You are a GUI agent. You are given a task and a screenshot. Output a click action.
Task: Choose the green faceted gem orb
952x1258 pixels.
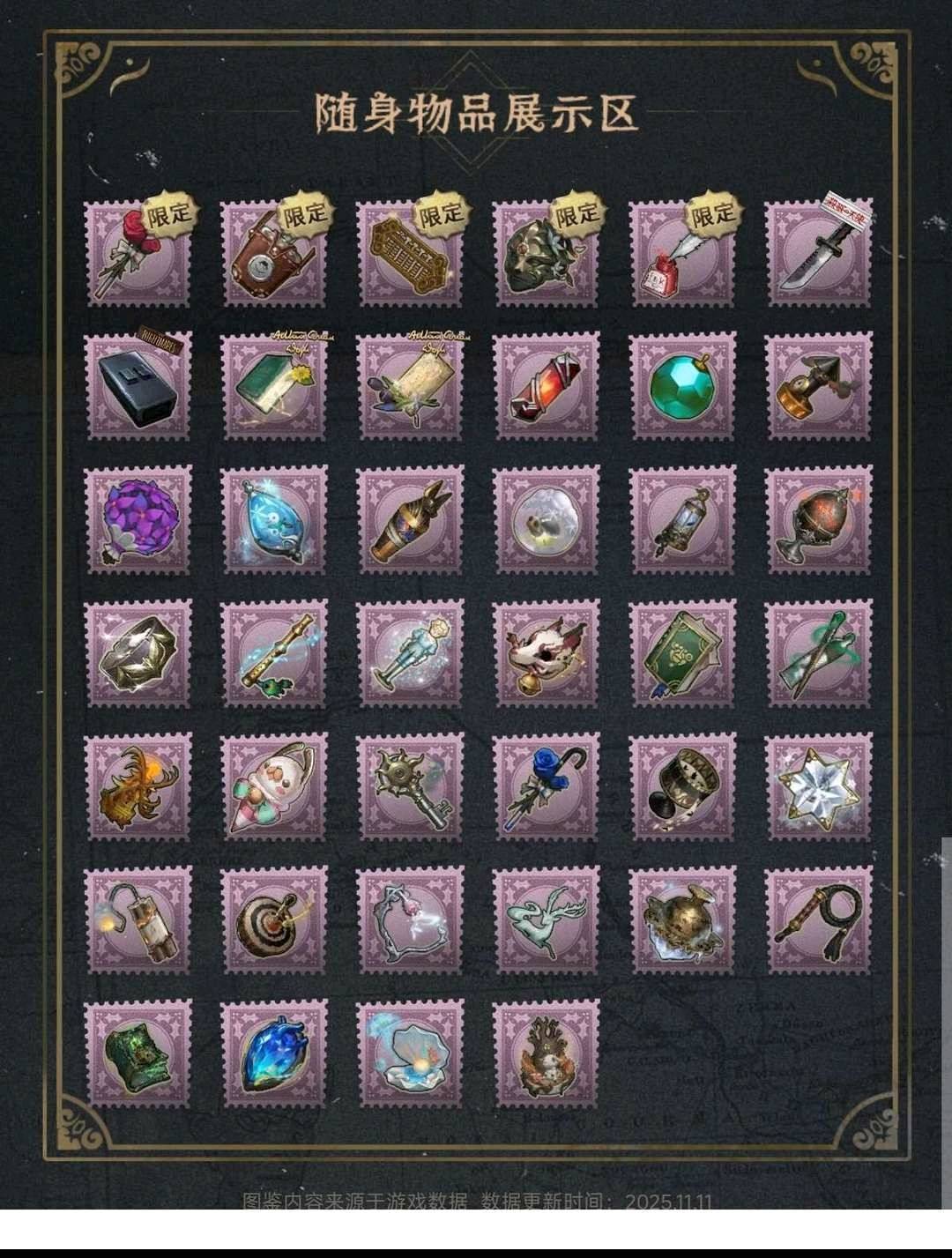(682, 386)
